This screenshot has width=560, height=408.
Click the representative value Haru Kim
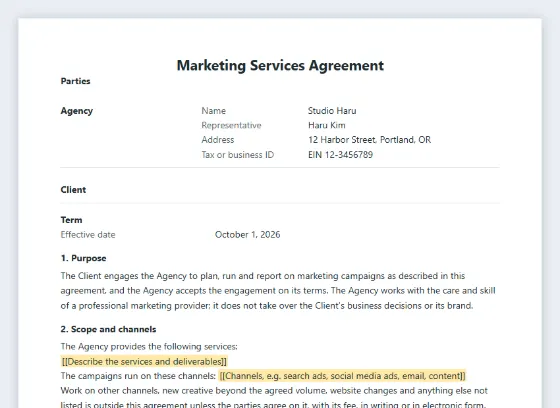click(x=327, y=125)
